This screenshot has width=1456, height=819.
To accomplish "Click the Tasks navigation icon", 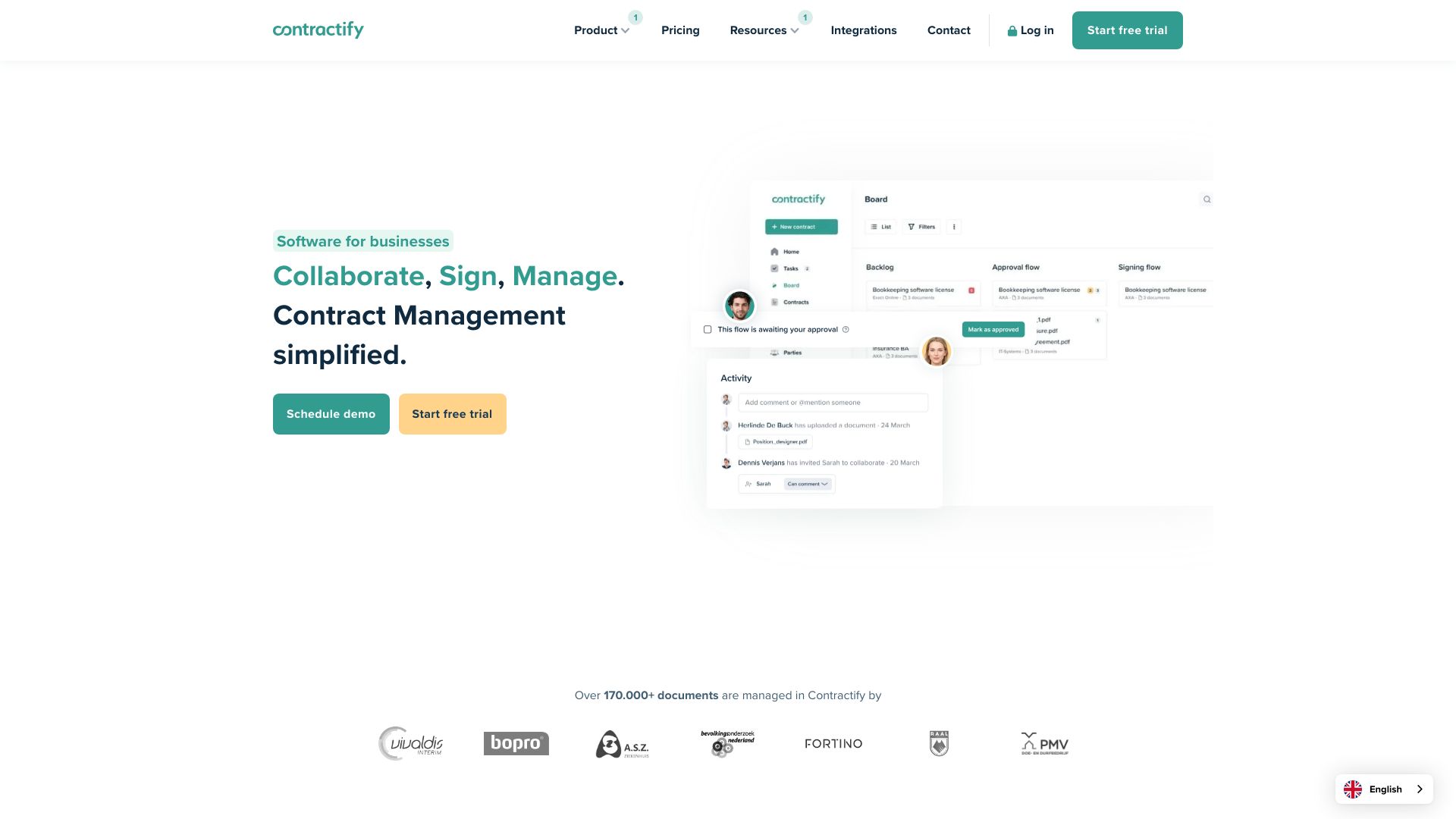I will point(774,269).
